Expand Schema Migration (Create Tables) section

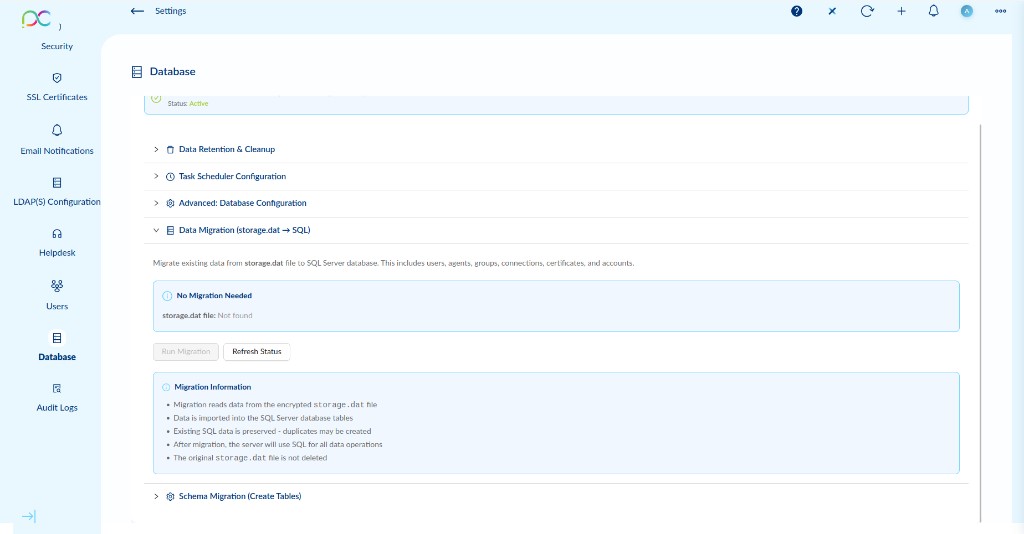click(239, 496)
